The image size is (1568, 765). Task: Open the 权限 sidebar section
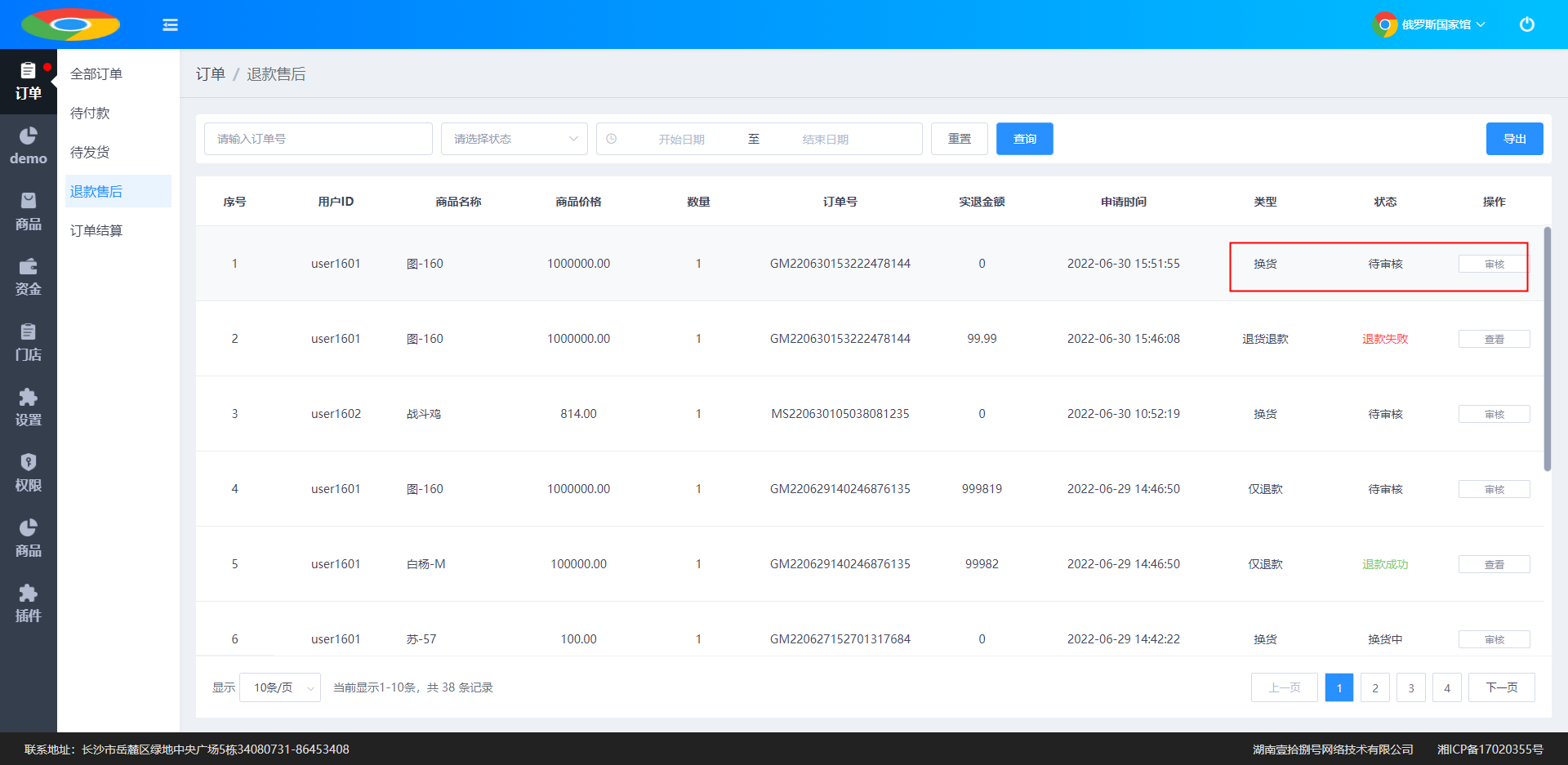pos(29,474)
